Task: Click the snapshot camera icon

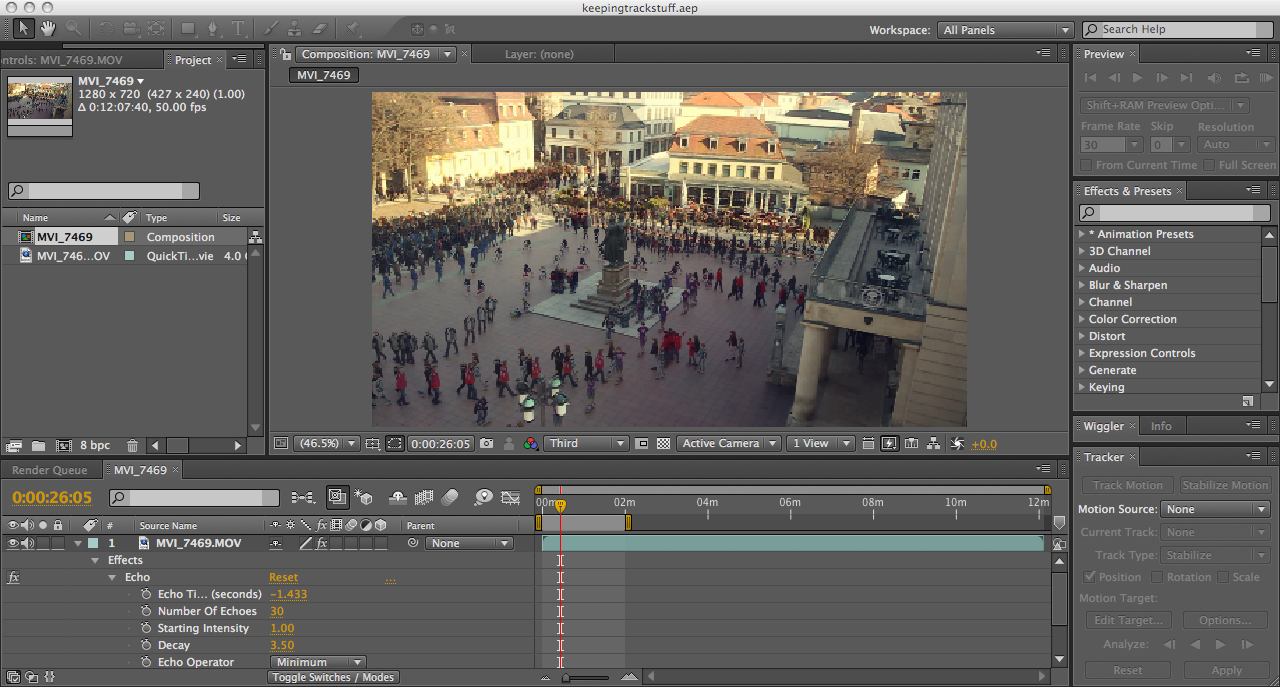Action: 487,444
